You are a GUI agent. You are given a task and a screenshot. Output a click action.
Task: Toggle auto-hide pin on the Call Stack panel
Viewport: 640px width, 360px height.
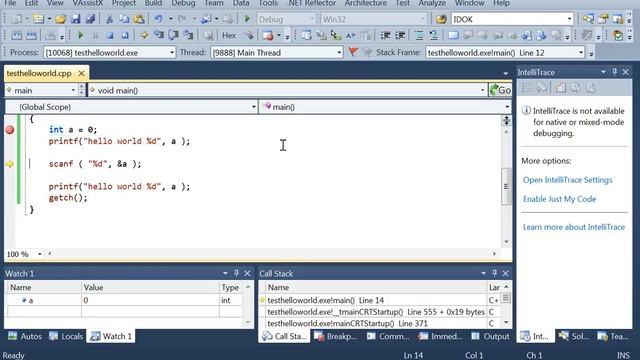tap(495, 273)
